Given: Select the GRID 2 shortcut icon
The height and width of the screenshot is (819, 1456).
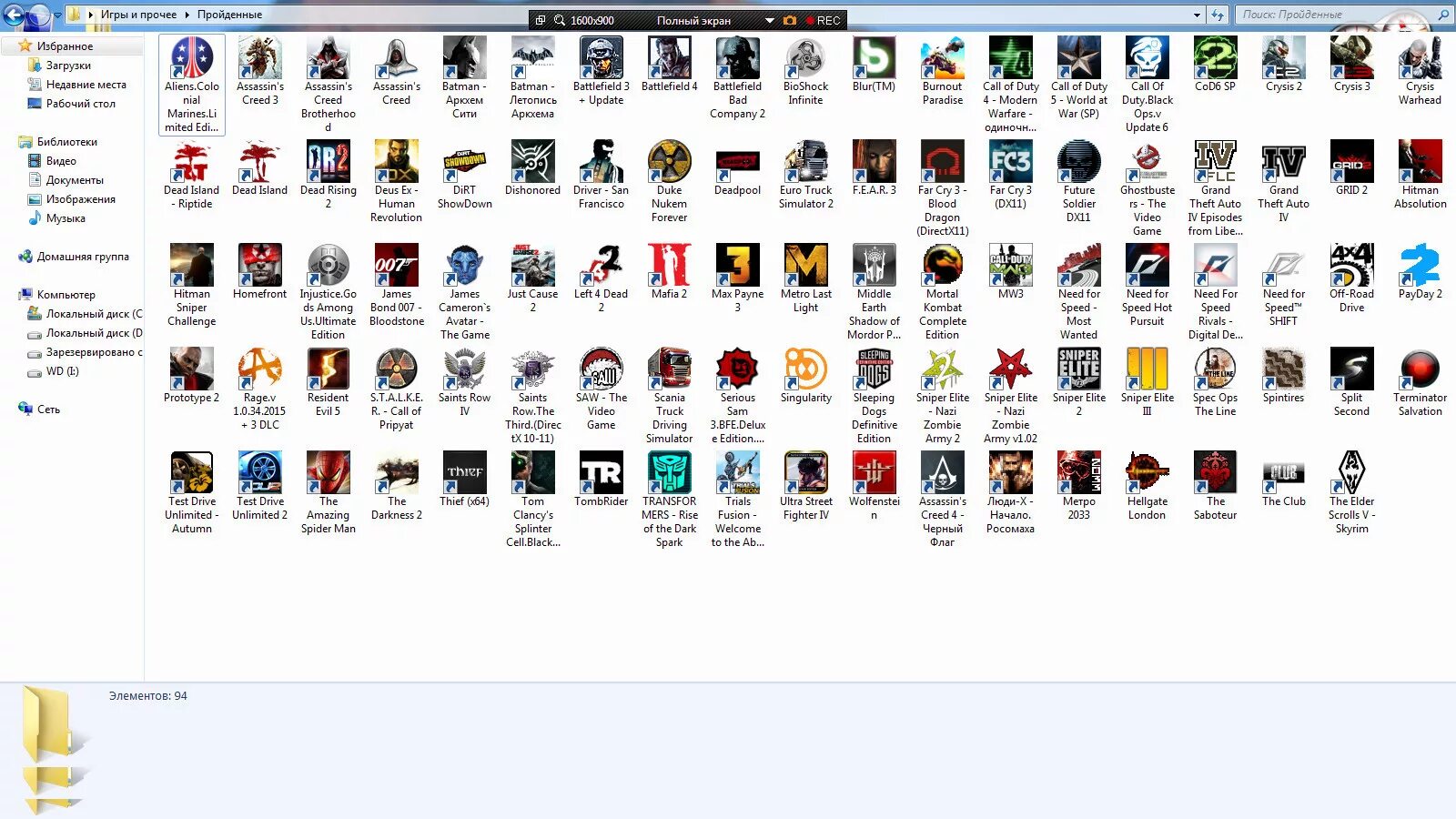Looking at the screenshot, I should coord(1351,162).
